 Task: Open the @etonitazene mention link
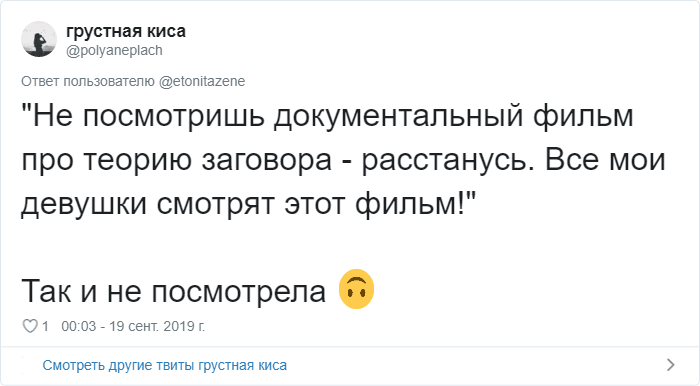202,81
